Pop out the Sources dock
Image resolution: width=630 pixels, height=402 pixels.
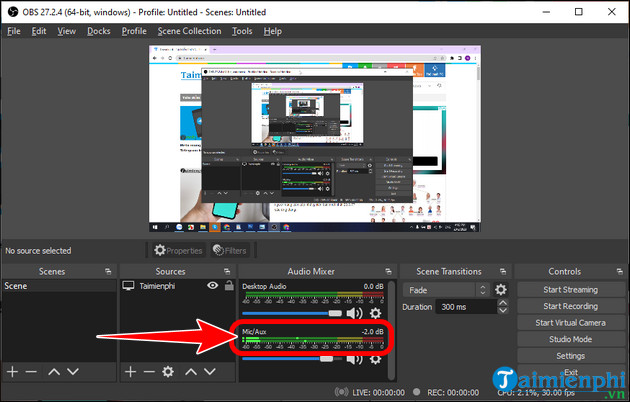(x=227, y=271)
